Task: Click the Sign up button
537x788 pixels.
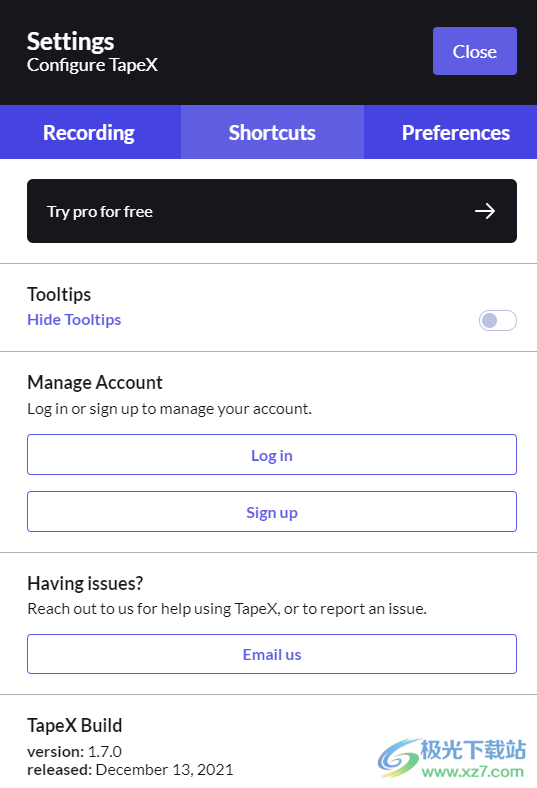Action: pyautogui.click(x=272, y=512)
